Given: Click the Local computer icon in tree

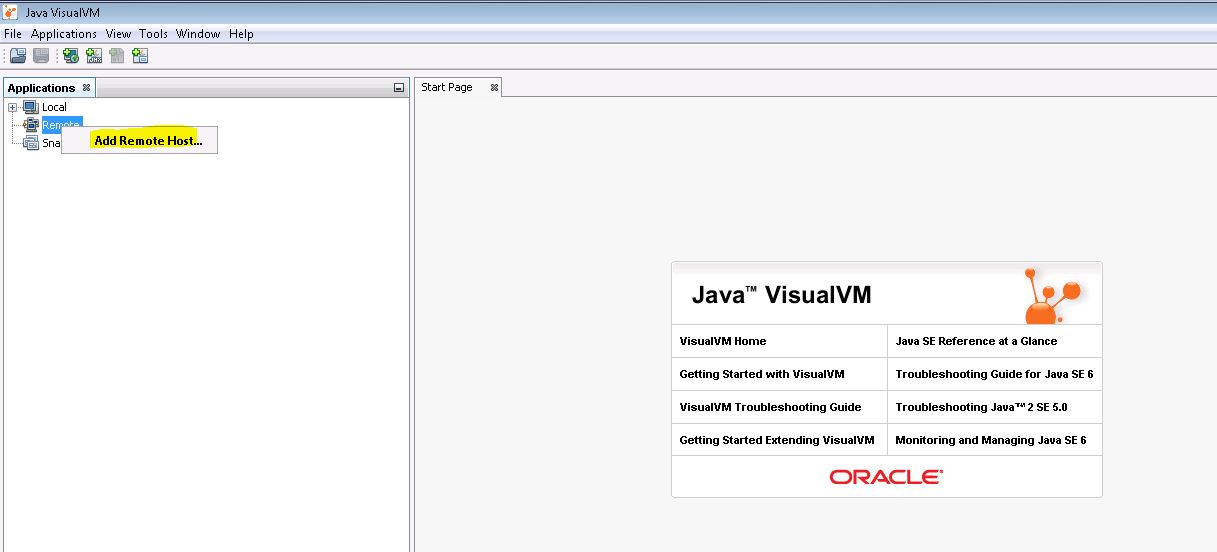Looking at the screenshot, I should [x=30, y=107].
